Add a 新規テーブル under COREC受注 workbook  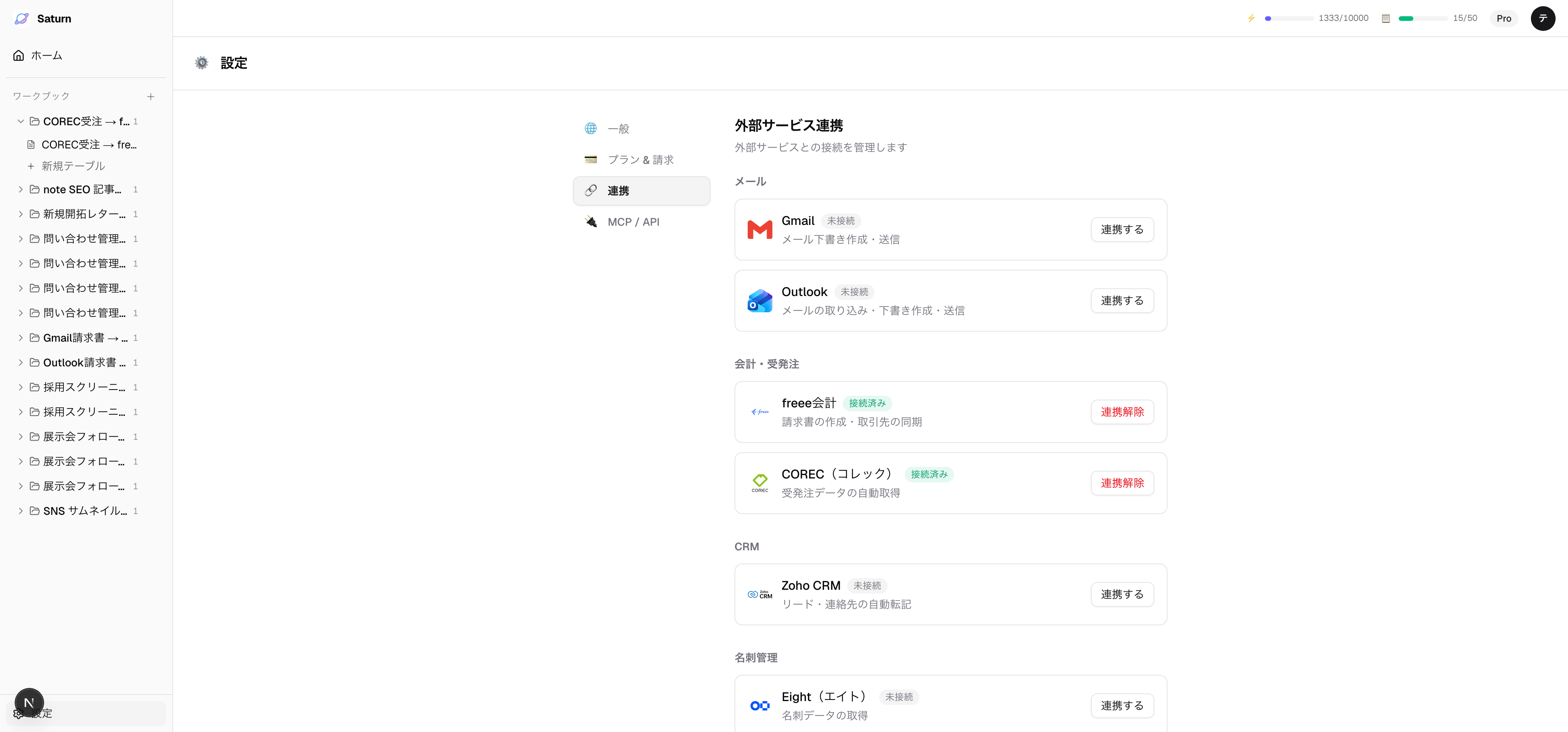pyautogui.click(x=72, y=166)
